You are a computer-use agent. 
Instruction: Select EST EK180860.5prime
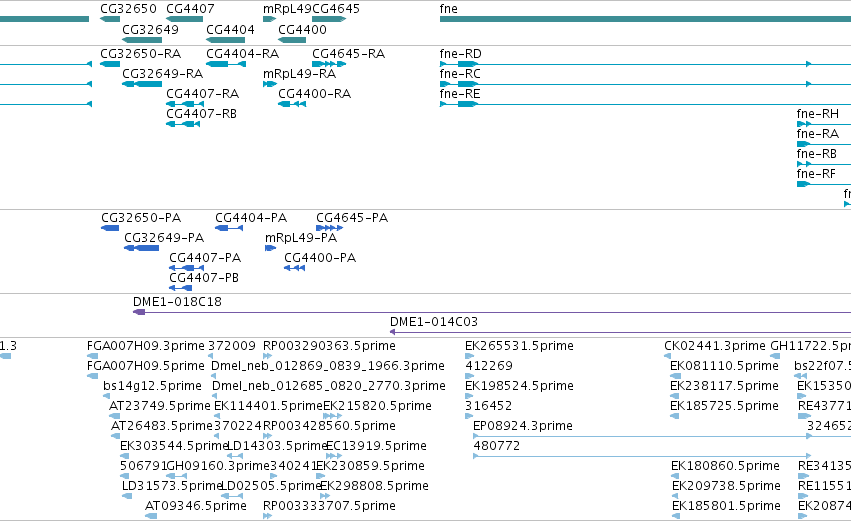click(x=725, y=466)
